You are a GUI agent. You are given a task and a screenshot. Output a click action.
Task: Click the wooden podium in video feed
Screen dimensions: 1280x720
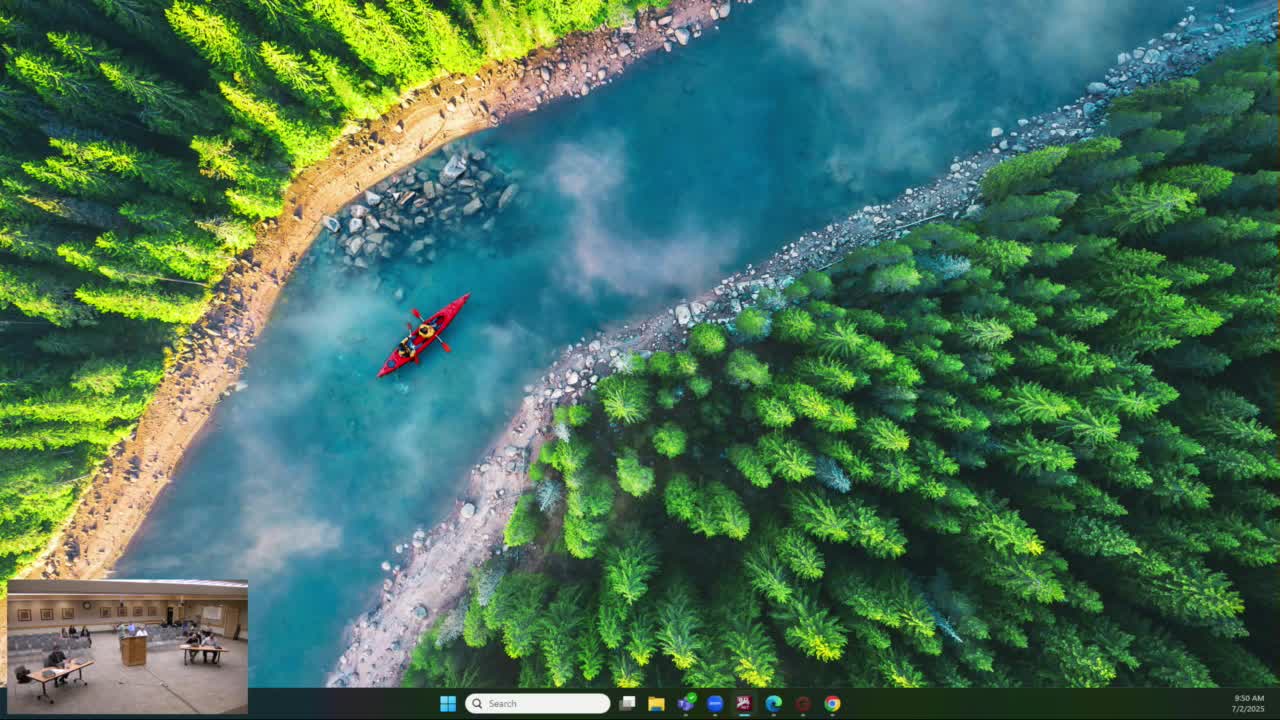tap(133, 650)
